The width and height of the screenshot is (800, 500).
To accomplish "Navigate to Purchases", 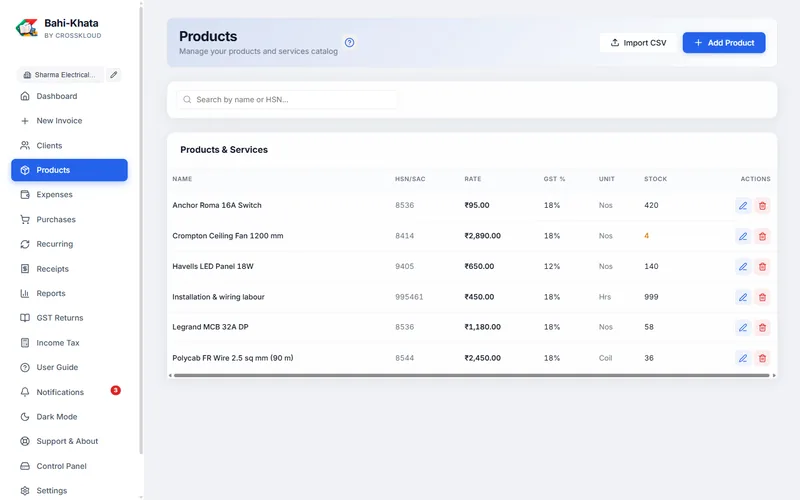I will [x=69, y=219].
